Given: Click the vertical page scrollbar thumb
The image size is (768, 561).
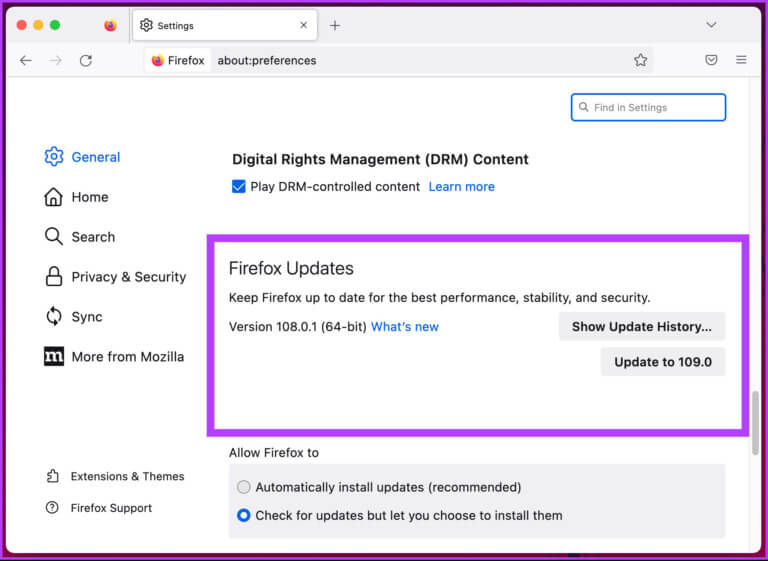Looking at the screenshot, I should 755,423.
